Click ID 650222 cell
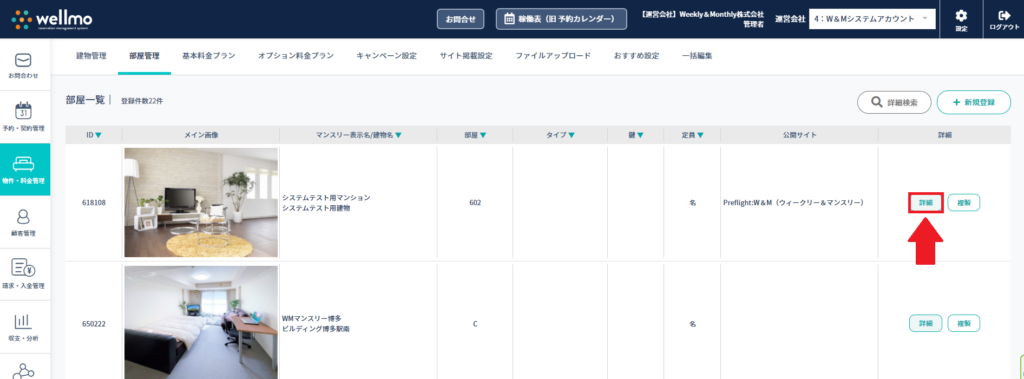 pyautogui.click(x=93, y=323)
